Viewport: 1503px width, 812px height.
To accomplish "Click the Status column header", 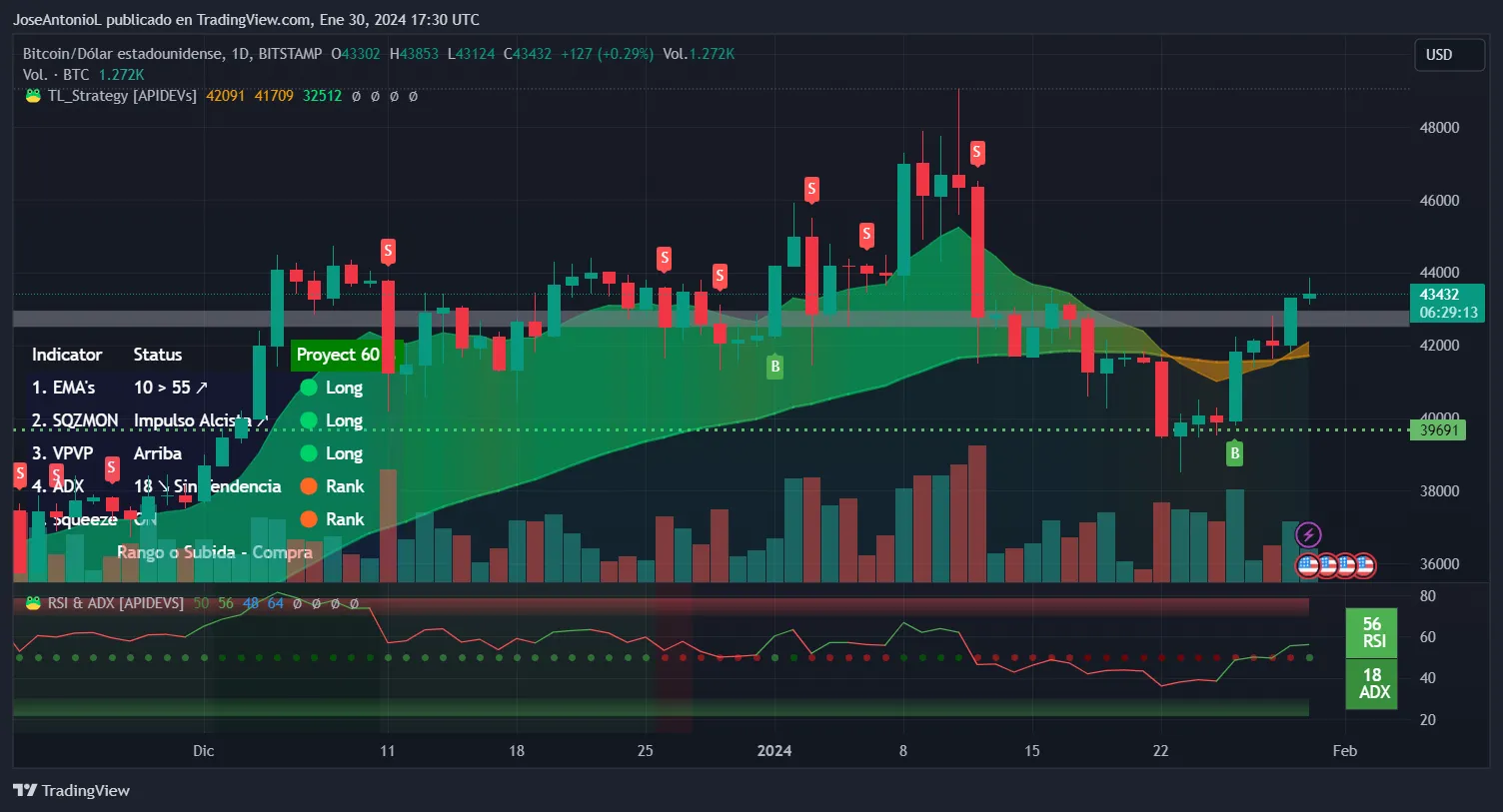I will point(158,355).
